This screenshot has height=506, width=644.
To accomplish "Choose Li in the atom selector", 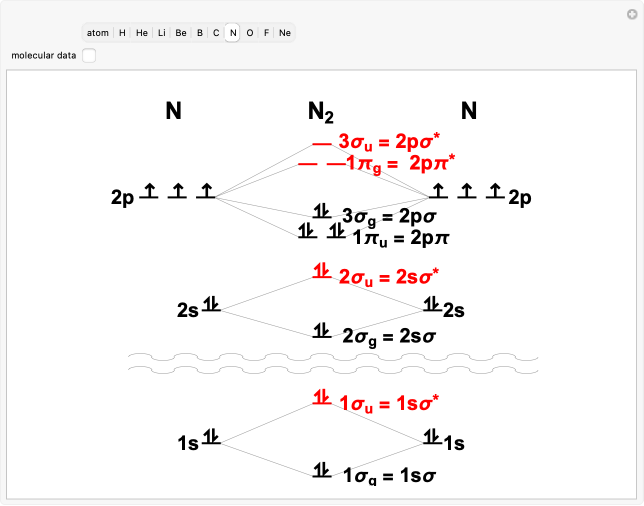I will click(162, 33).
